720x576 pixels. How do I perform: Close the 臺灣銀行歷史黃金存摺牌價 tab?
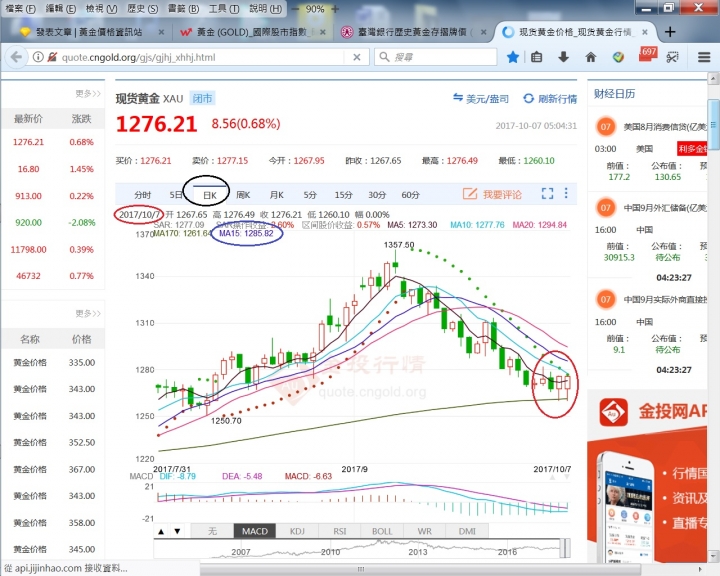pos(484,32)
